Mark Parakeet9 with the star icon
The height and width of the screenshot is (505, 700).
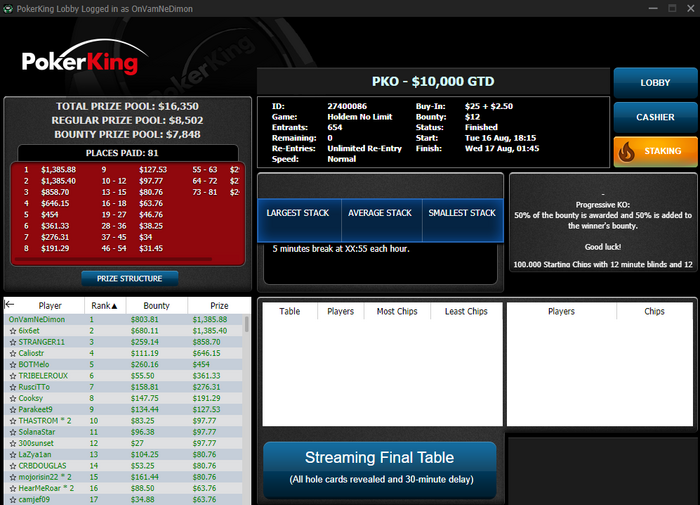coord(12,409)
